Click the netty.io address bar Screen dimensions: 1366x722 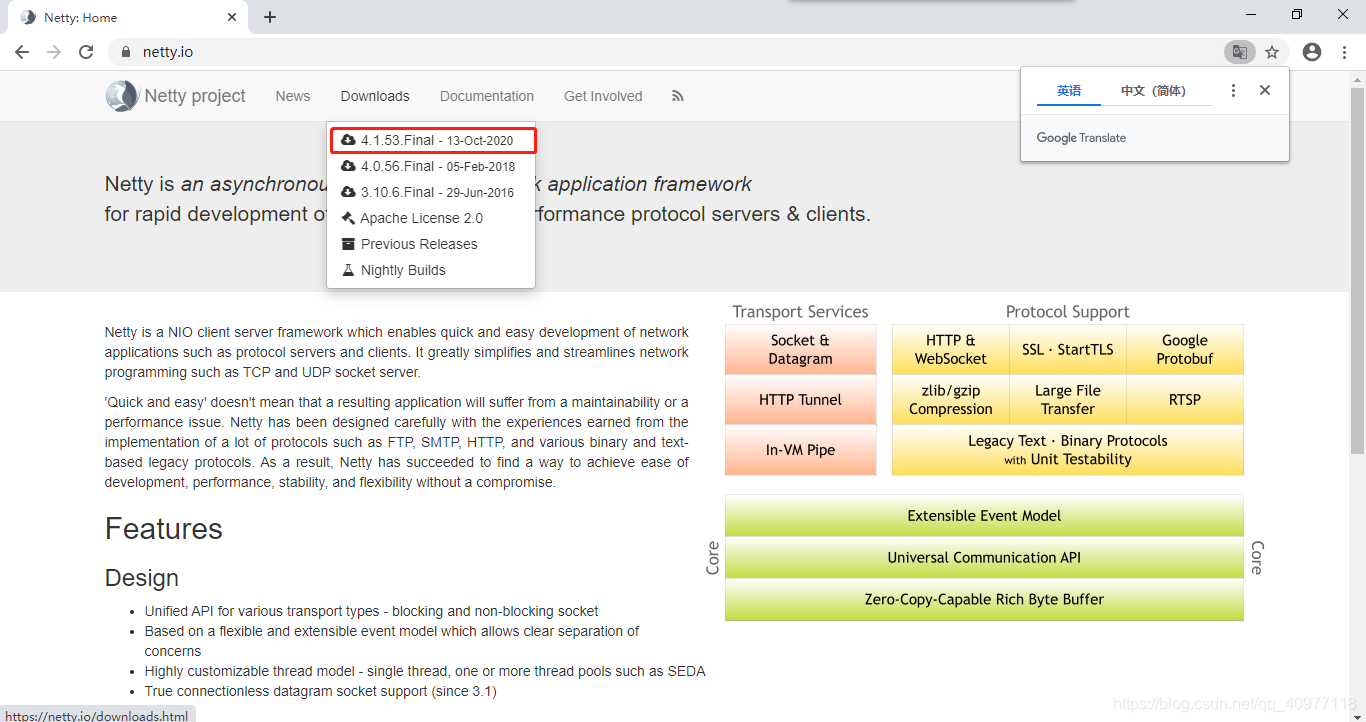coord(660,52)
